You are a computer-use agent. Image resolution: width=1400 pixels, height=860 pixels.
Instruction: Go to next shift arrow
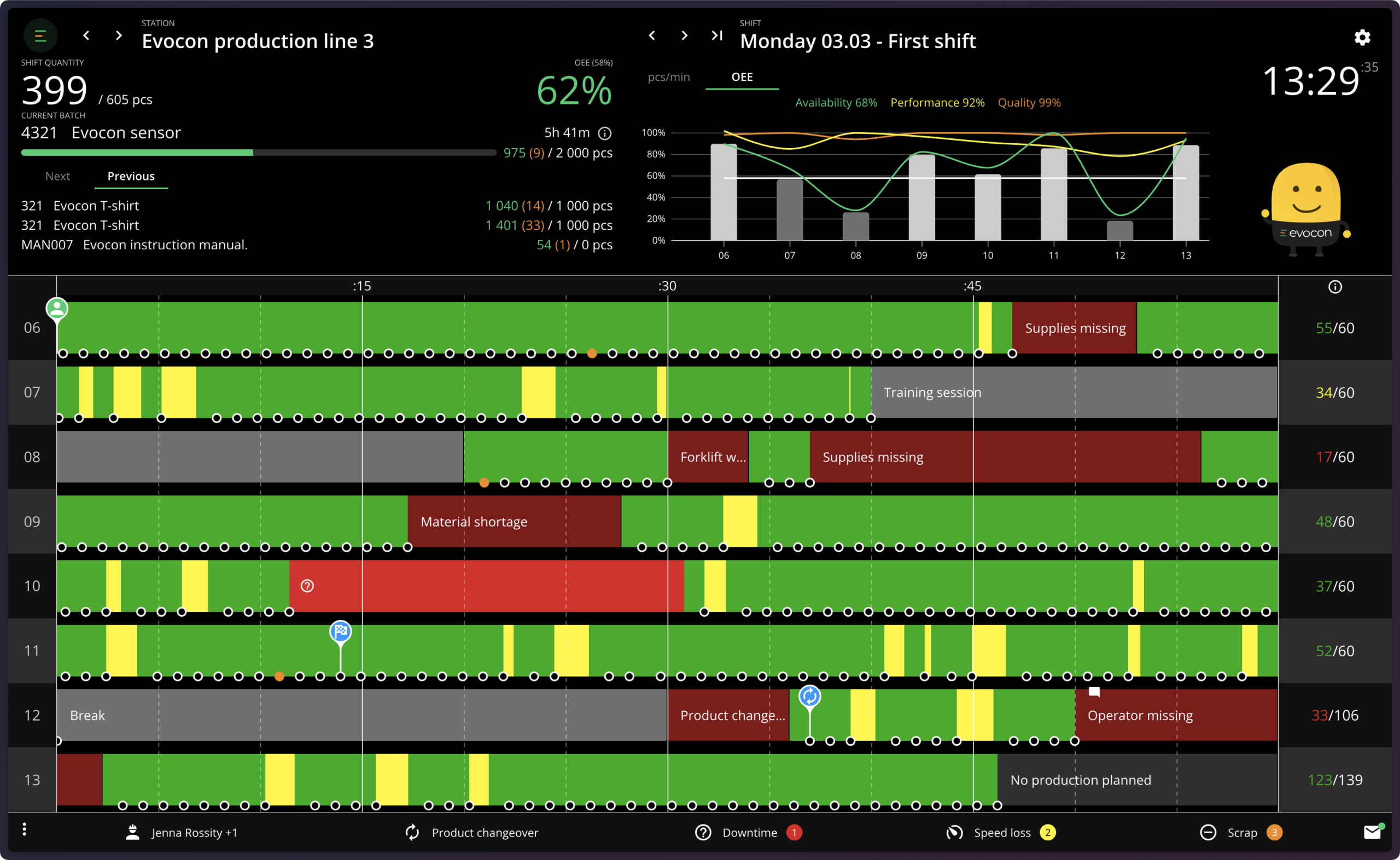[x=684, y=36]
